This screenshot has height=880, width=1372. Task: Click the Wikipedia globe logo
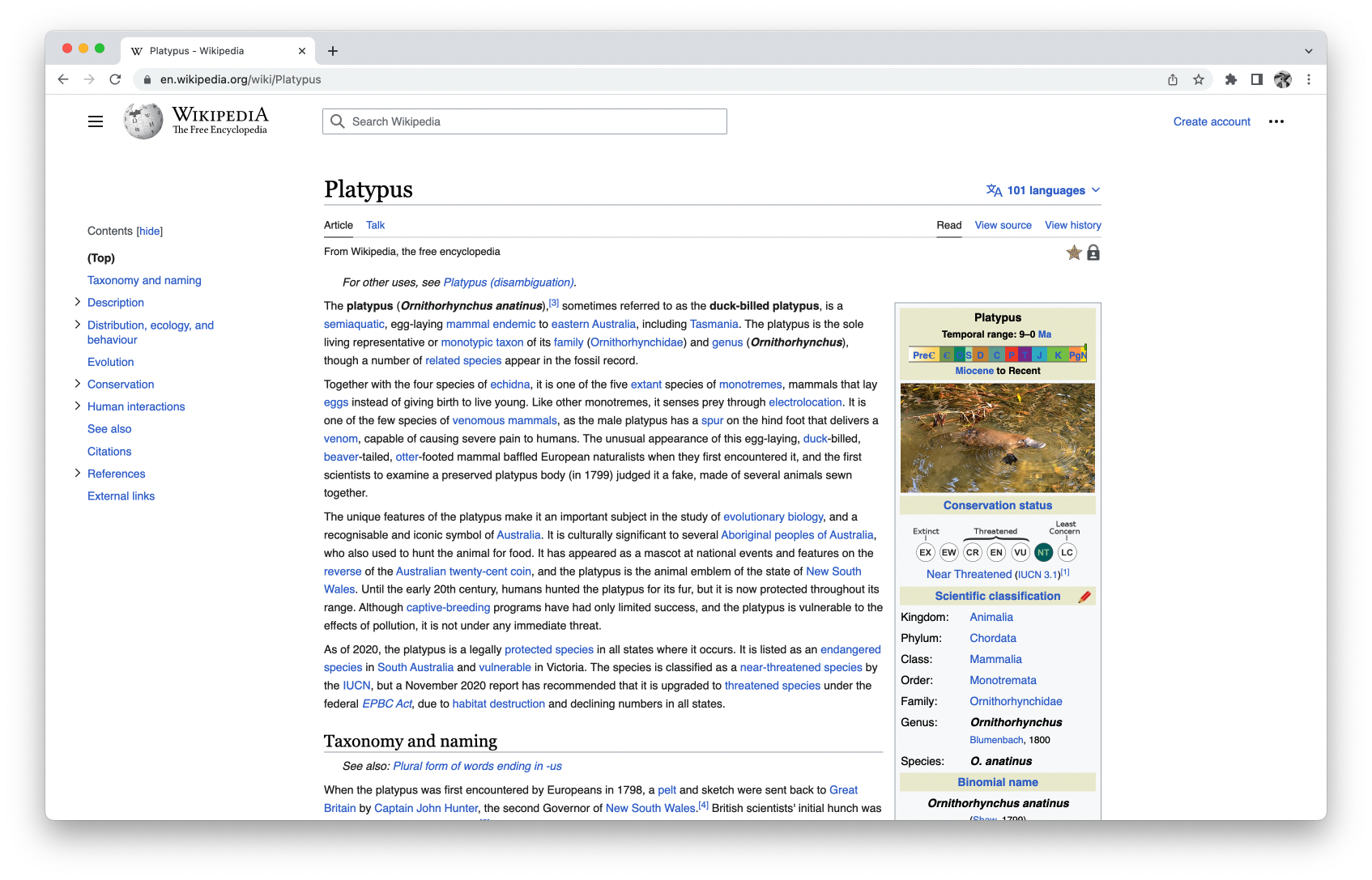click(143, 120)
